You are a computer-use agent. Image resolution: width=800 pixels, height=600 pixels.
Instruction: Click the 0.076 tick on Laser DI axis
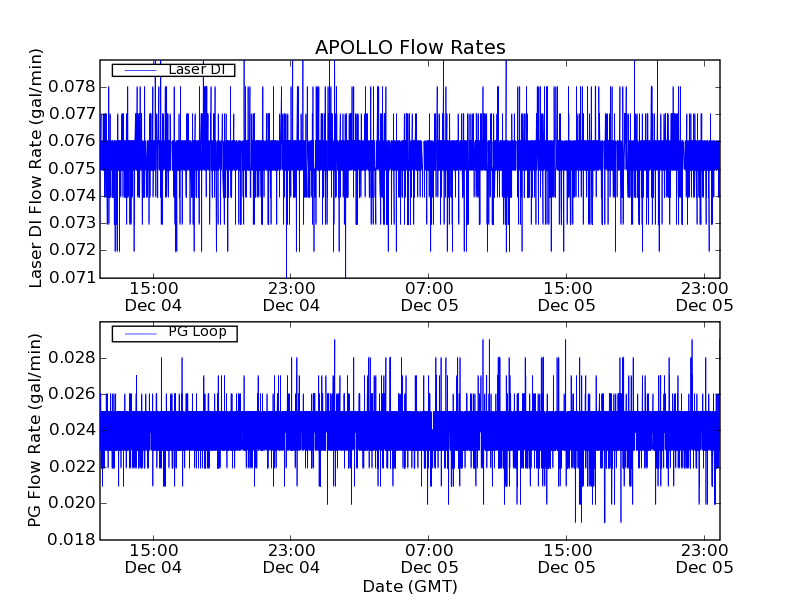[72, 141]
